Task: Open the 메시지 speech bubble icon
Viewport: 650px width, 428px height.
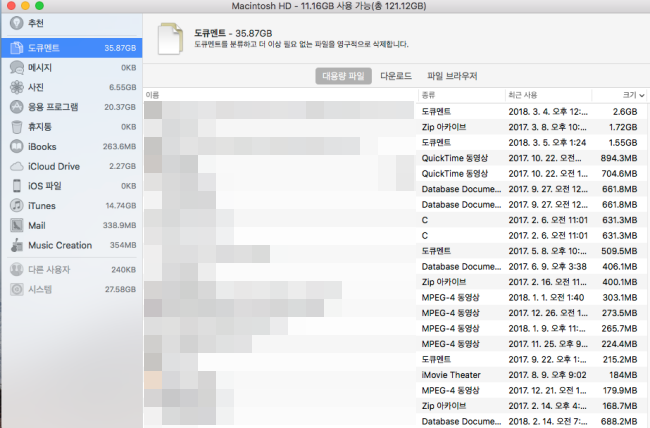Action: (x=17, y=68)
